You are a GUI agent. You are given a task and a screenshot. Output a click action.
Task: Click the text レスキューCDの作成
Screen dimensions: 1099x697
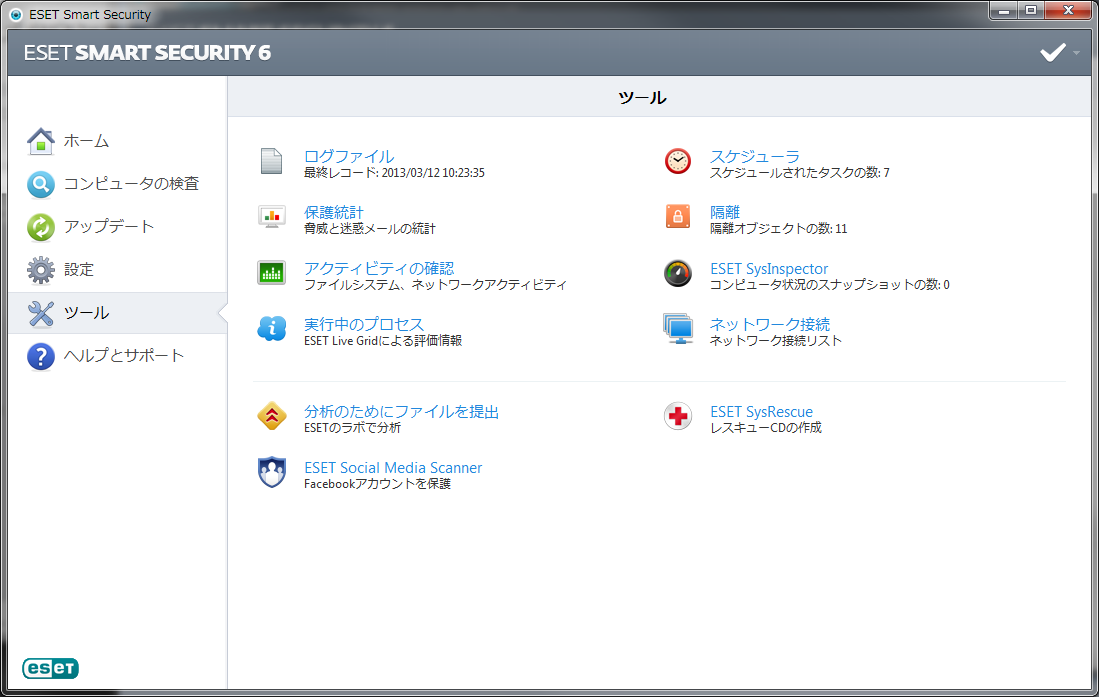point(765,428)
